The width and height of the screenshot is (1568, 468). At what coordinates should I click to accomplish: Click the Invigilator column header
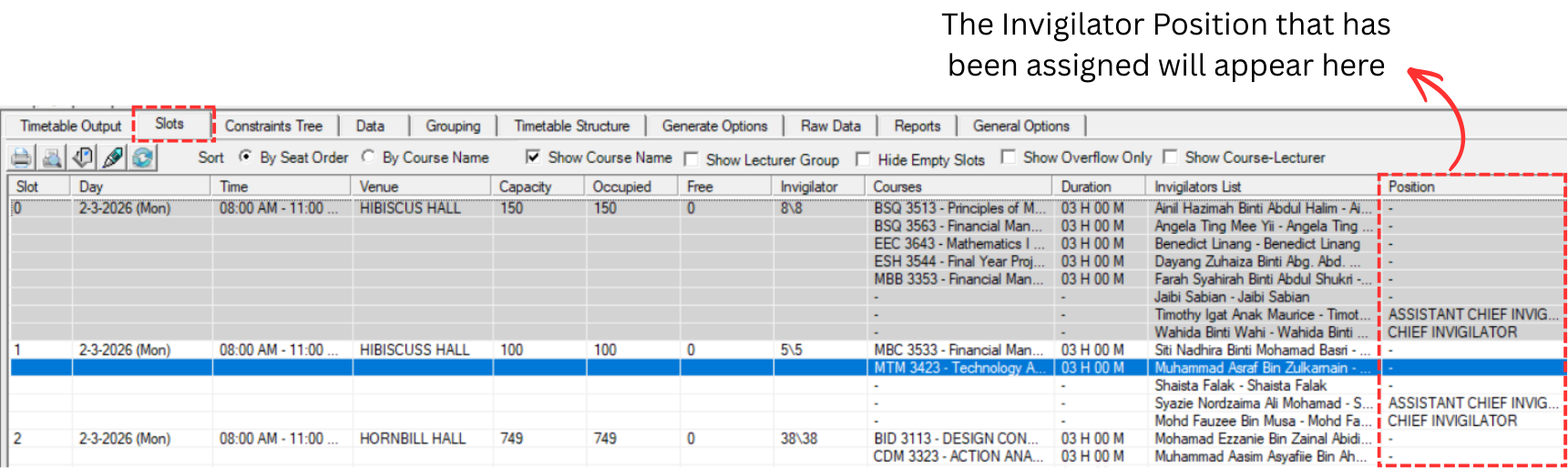[x=819, y=186]
